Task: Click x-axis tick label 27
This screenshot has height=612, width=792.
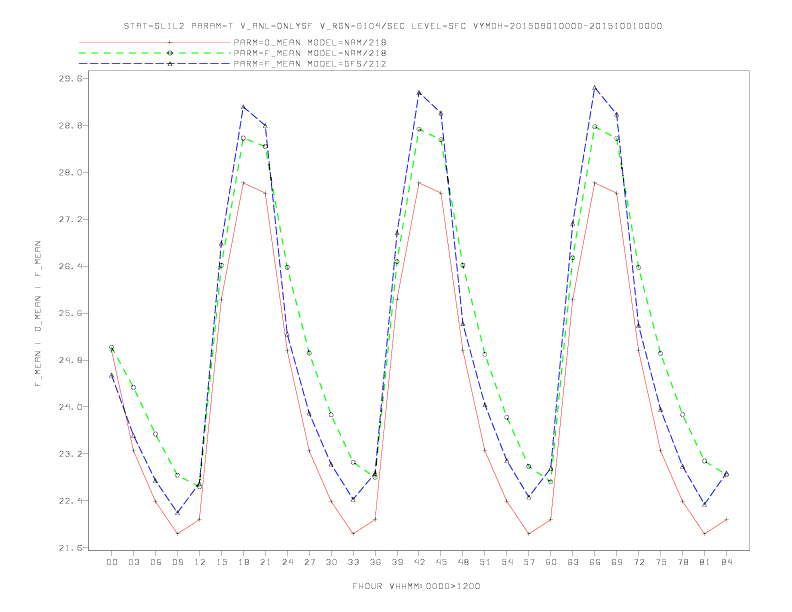Action: (x=309, y=562)
